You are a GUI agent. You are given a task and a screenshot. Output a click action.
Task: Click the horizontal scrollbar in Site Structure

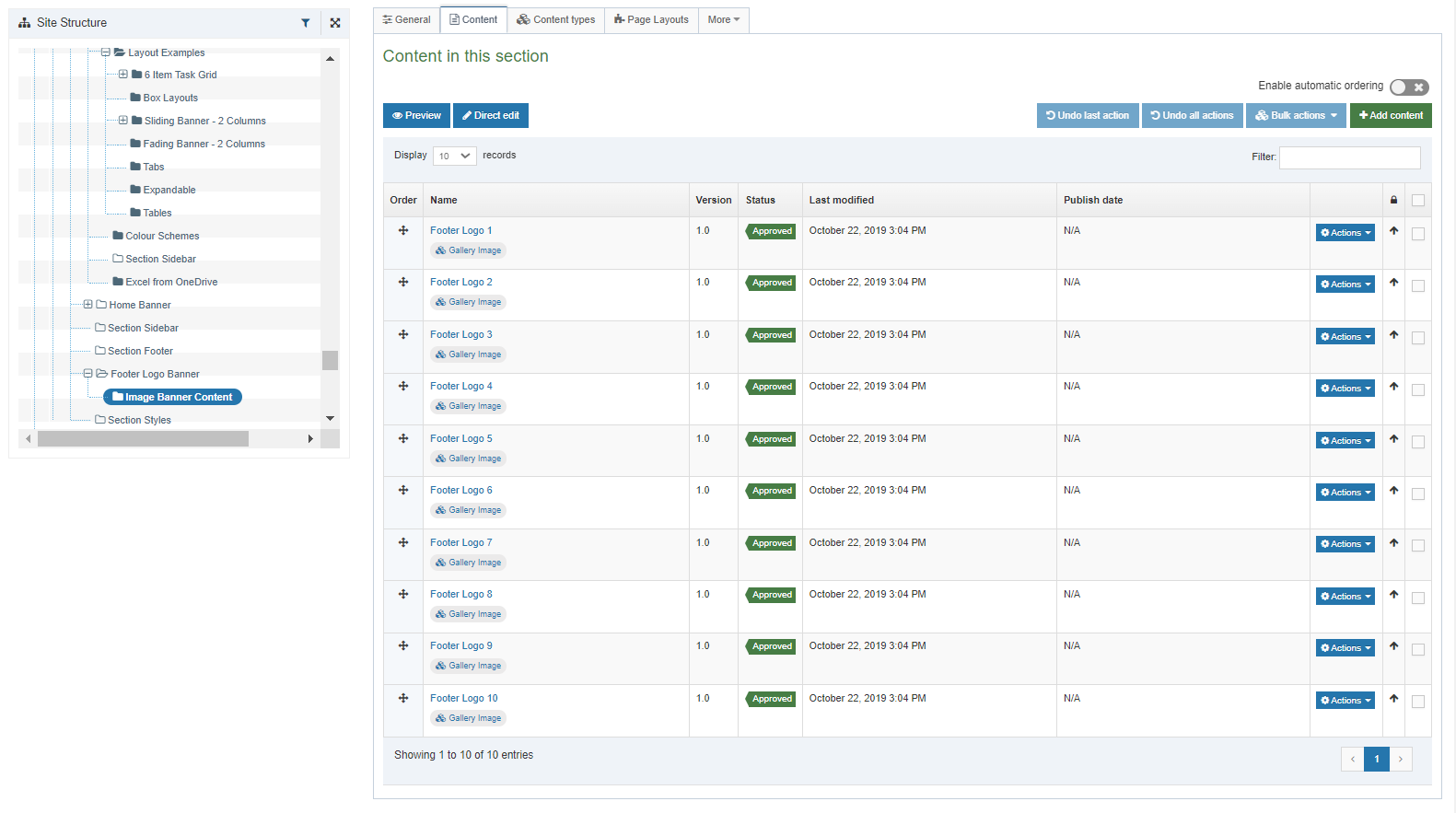tap(143, 439)
